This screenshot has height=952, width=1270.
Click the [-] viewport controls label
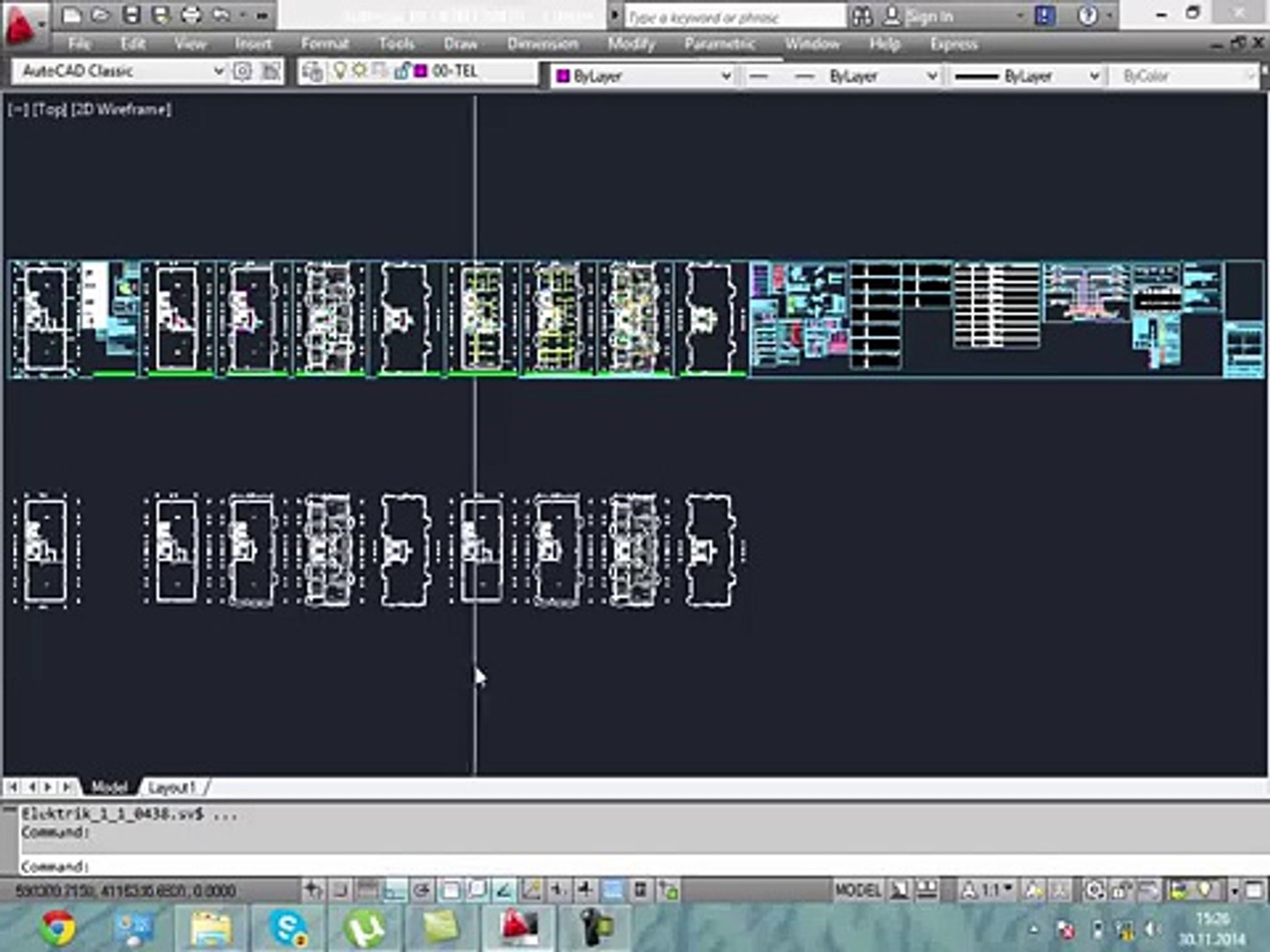point(18,109)
